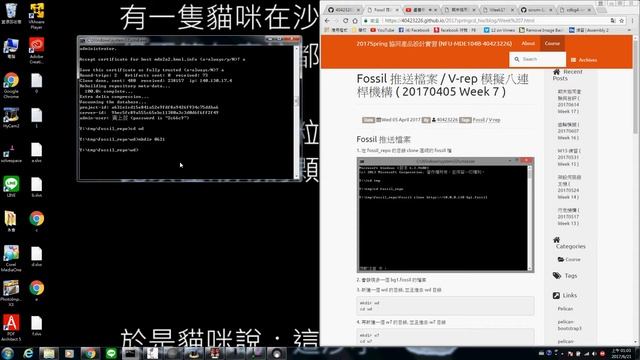Click the Course menu on site header
The height and width of the screenshot is (360, 640).
coord(552,43)
